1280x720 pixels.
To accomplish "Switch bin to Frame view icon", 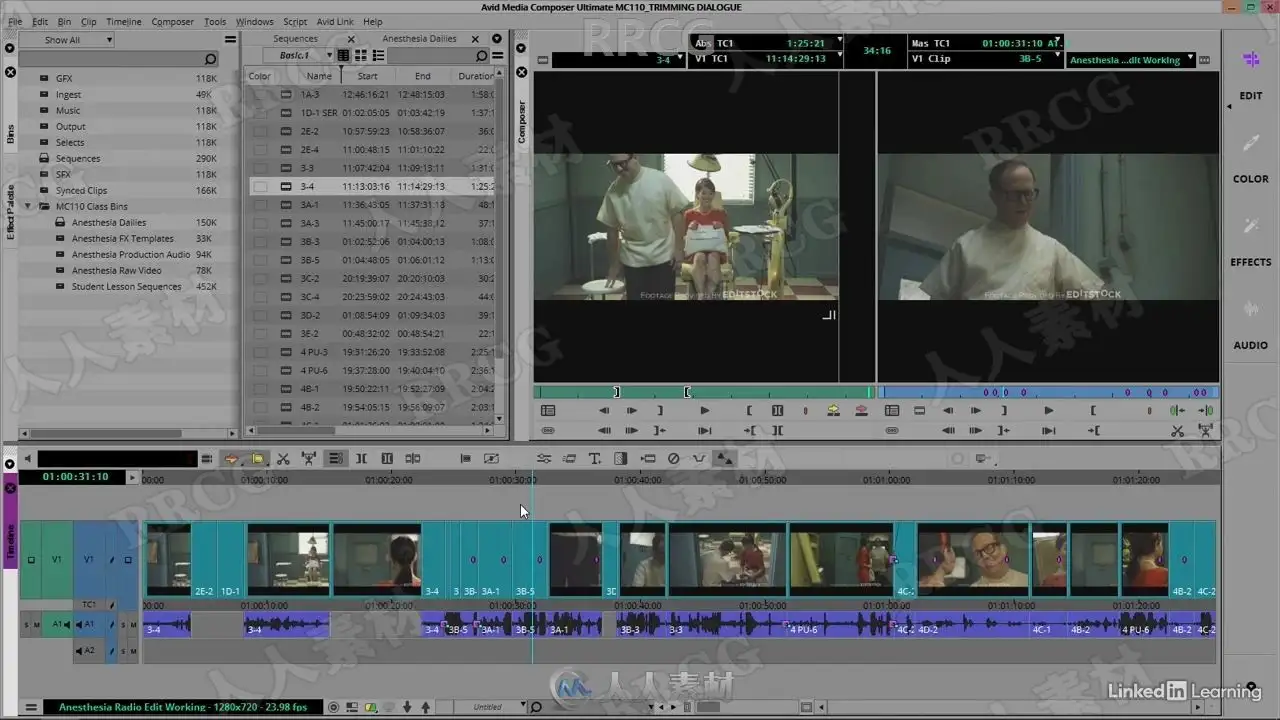I will (361, 56).
